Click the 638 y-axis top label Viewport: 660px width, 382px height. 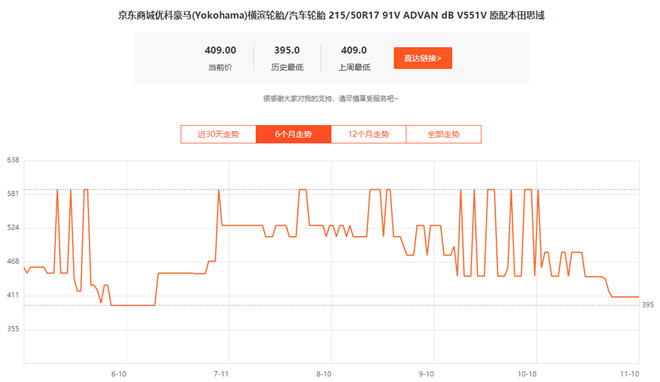[13, 160]
